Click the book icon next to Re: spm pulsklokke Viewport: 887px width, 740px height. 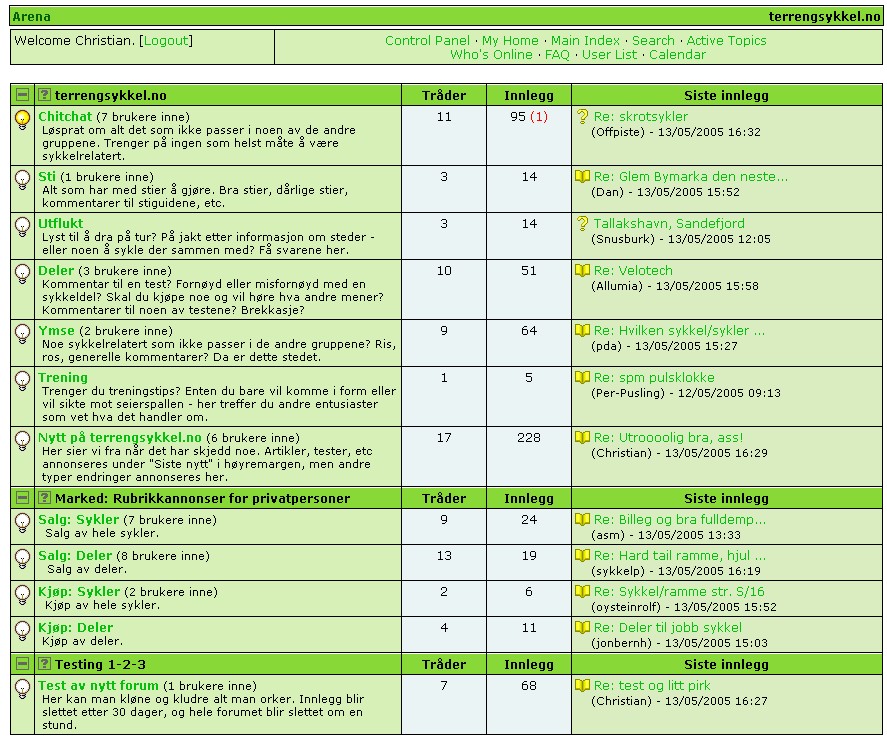point(582,377)
